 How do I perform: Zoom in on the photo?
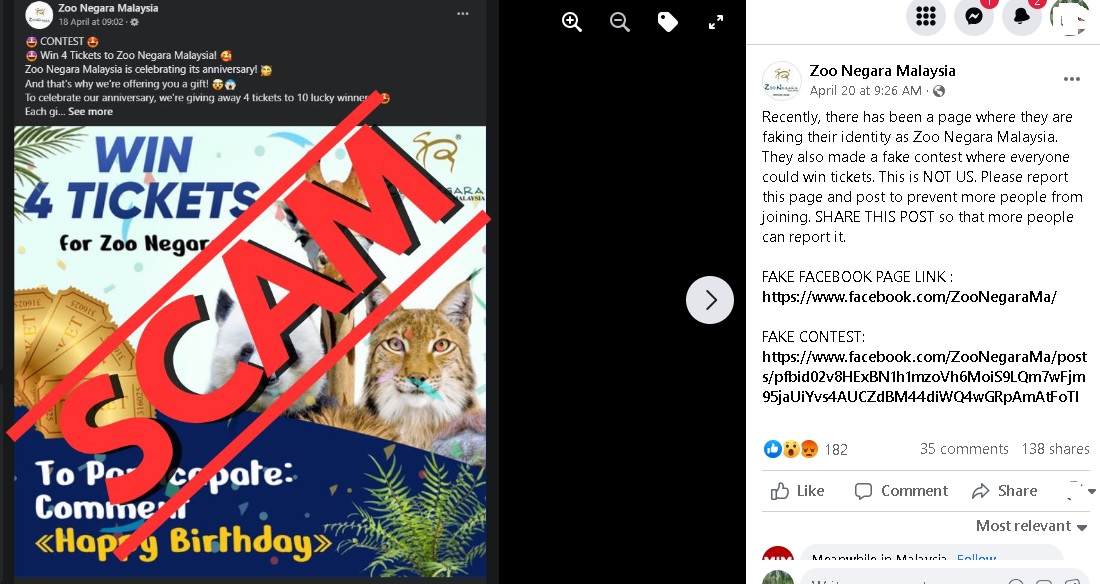pyautogui.click(x=572, y=22)
